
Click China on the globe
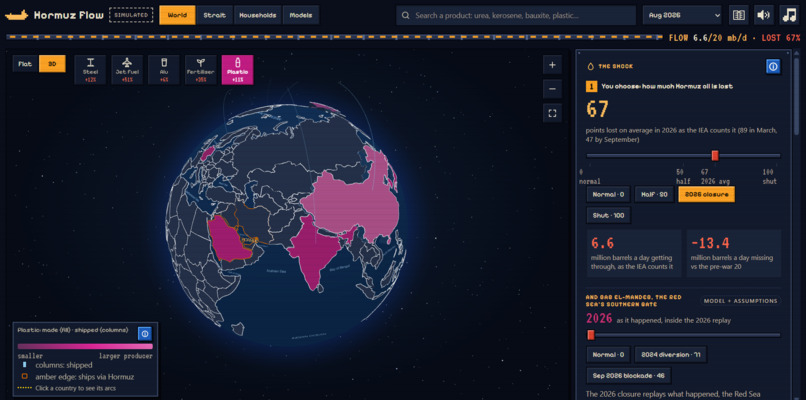pos(355,203)
